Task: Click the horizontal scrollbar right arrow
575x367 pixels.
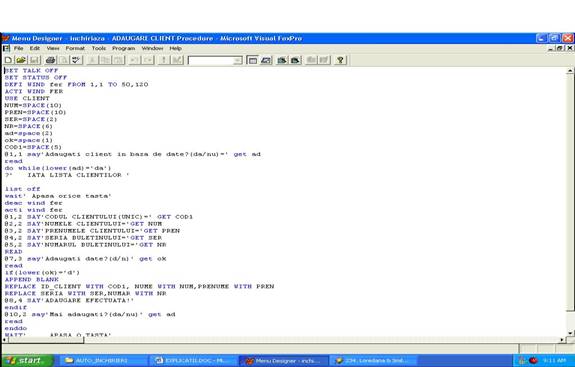Action: 562,340
